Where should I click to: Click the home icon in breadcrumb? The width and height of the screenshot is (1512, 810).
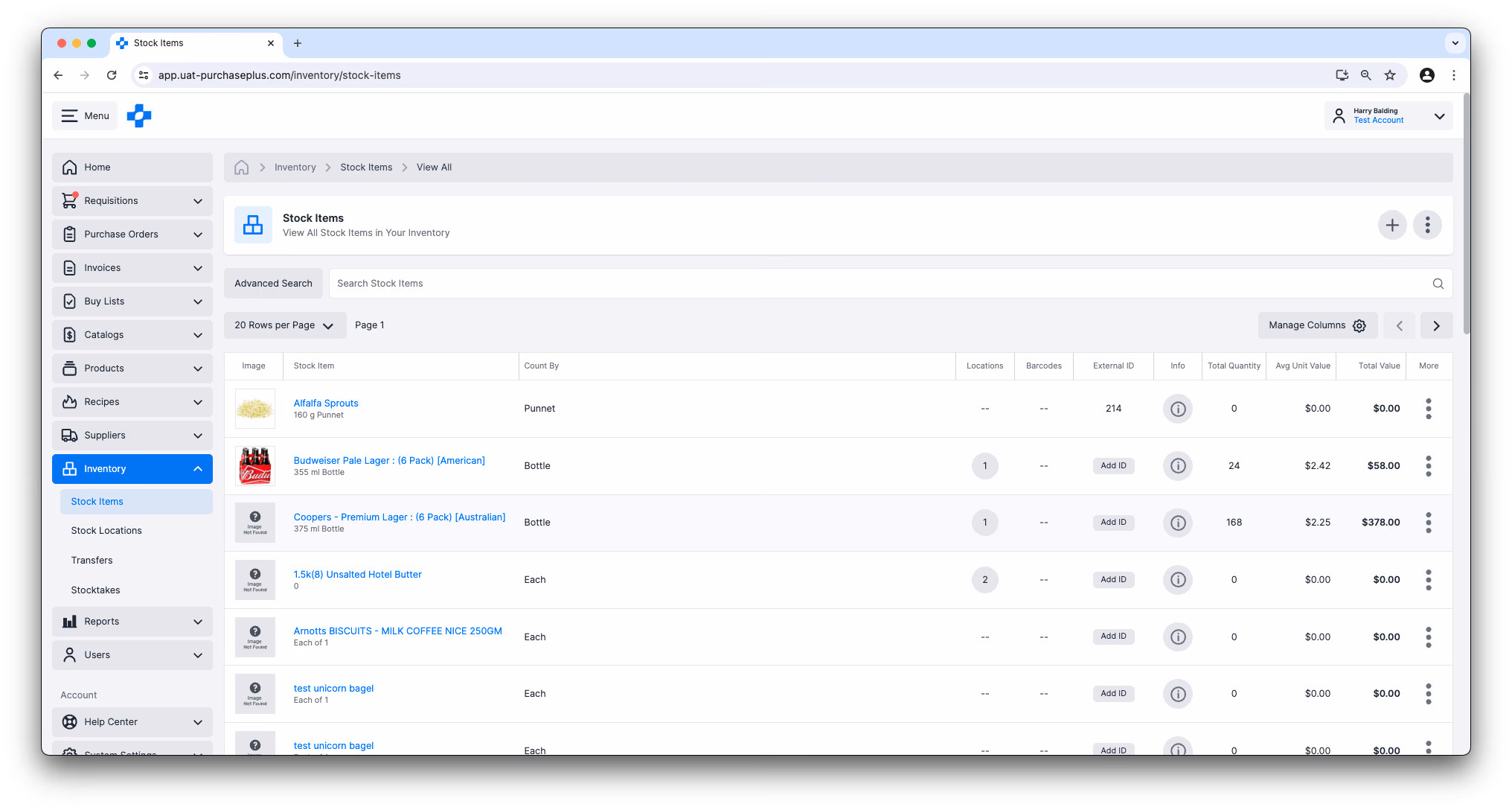(241, 168)
